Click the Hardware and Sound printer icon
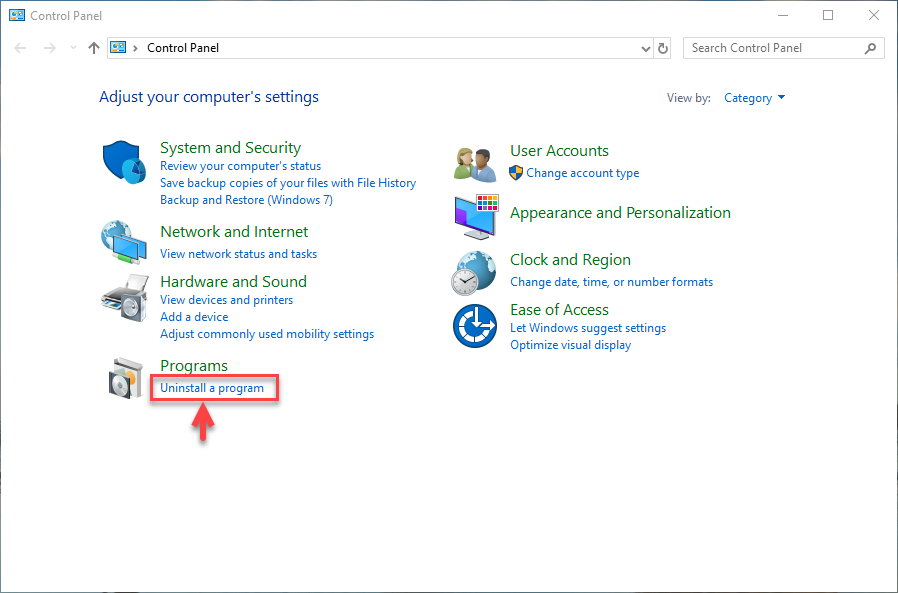The width and height of the screenshot is (898, 593). pos(125,298)
